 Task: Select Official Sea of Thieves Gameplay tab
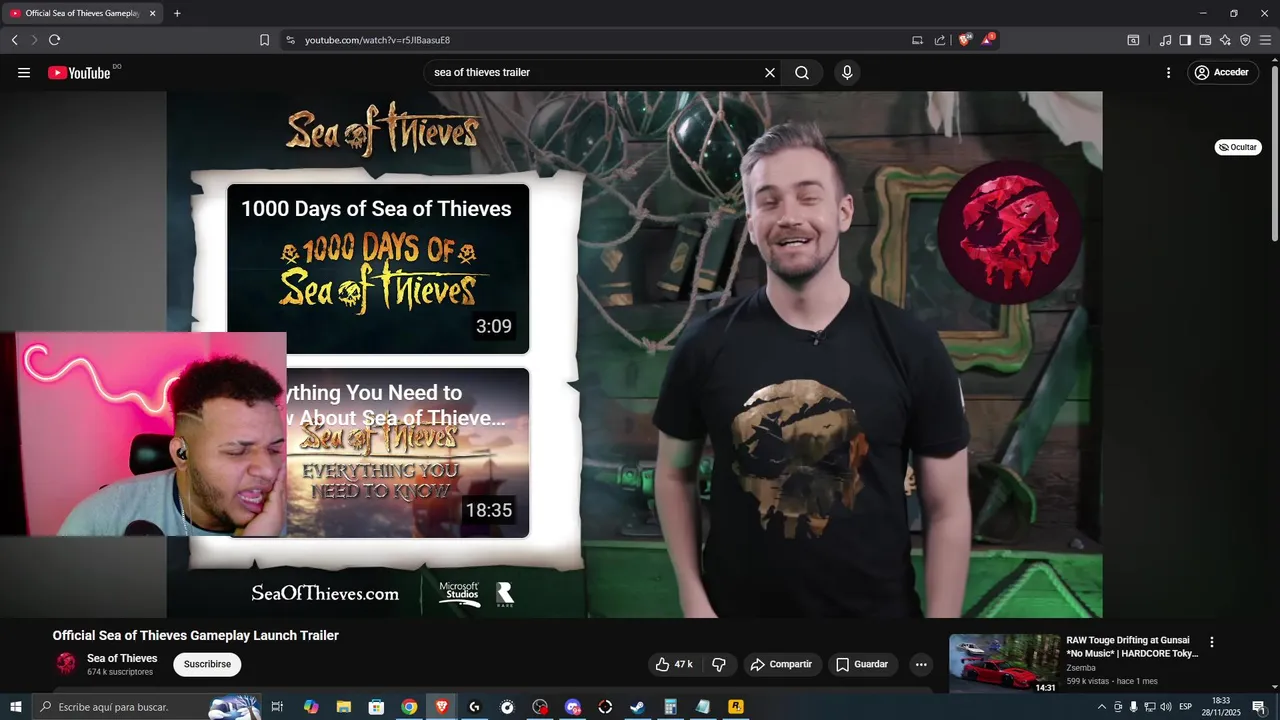[83, 13]
